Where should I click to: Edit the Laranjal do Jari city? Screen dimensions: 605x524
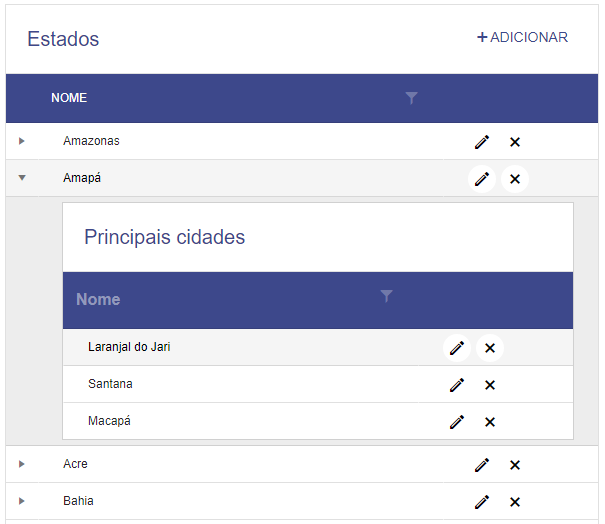[457, 348]
